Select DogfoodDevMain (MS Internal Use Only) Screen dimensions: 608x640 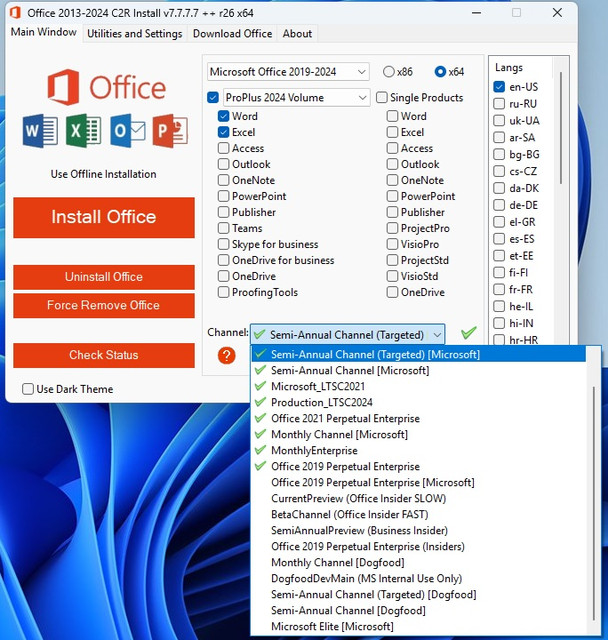point(419,578)
